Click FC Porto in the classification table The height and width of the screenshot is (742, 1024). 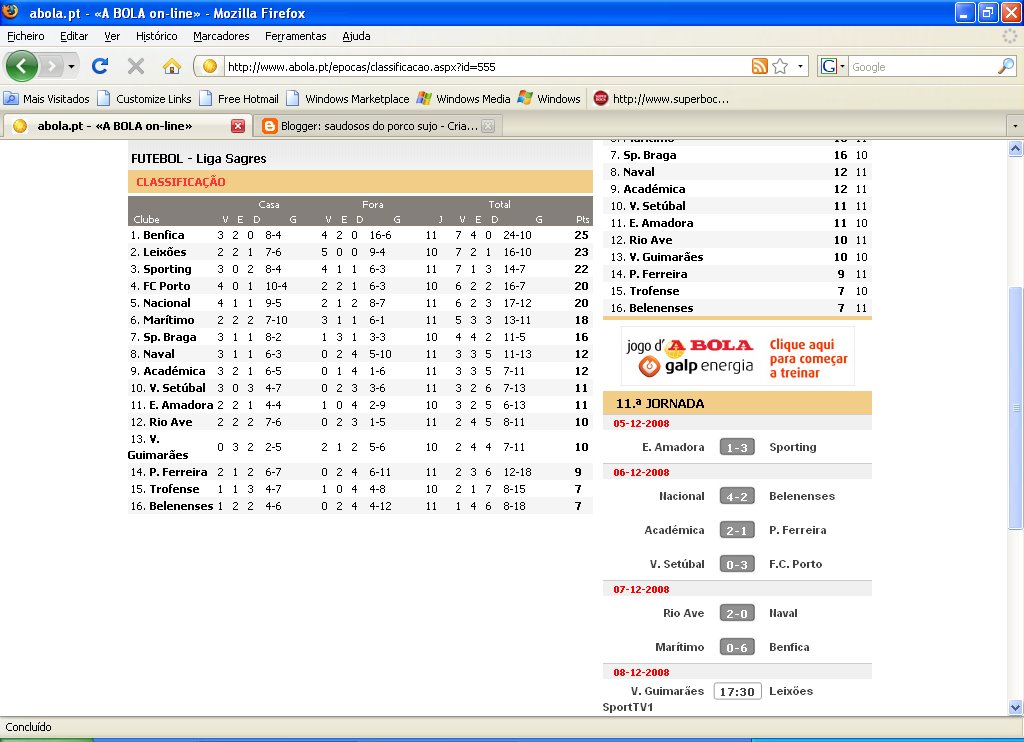[x=167, y=286]
